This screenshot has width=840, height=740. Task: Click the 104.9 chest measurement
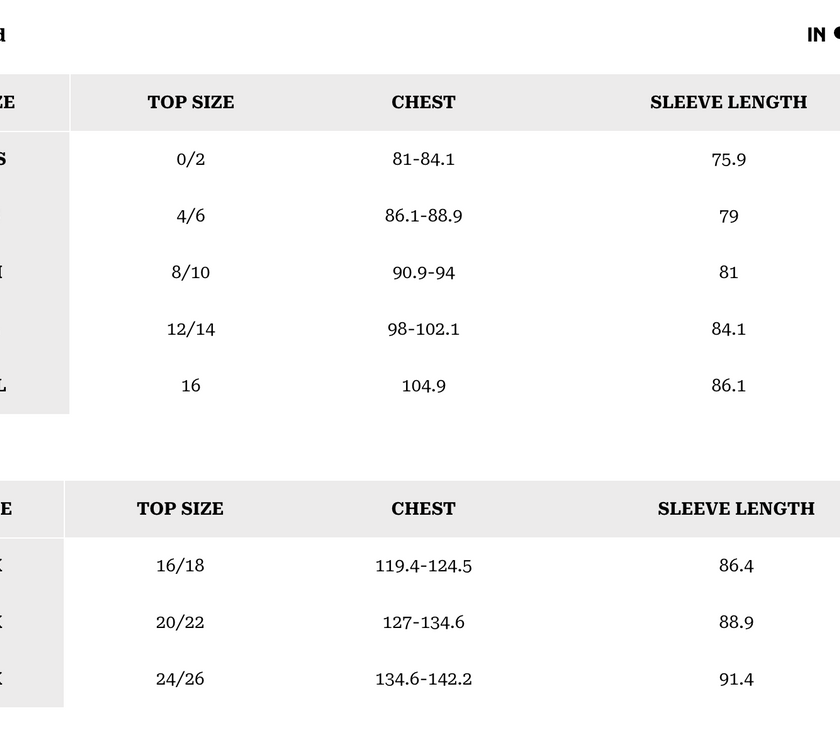click(423, 386)
